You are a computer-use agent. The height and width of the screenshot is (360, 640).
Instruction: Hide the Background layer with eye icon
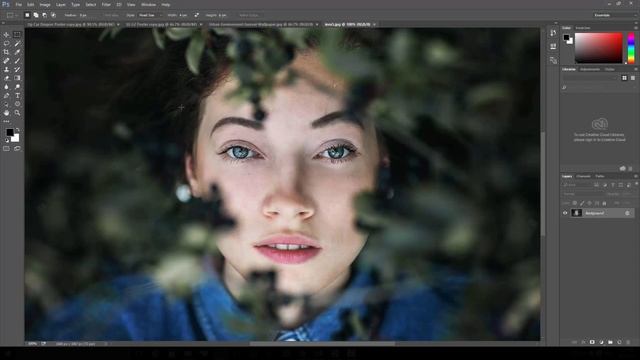pyautogui.click(x=565, y=213)
